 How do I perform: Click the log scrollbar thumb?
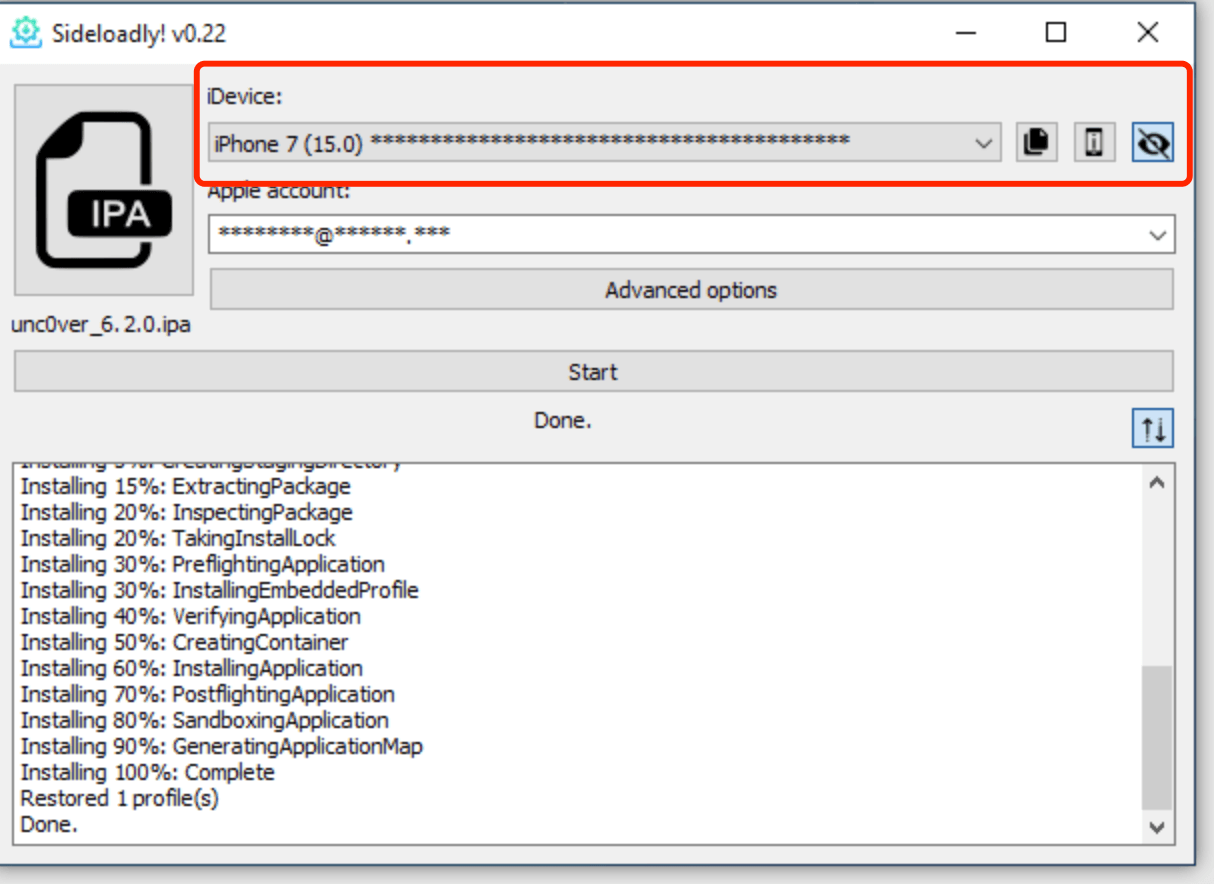[1158, 738]
